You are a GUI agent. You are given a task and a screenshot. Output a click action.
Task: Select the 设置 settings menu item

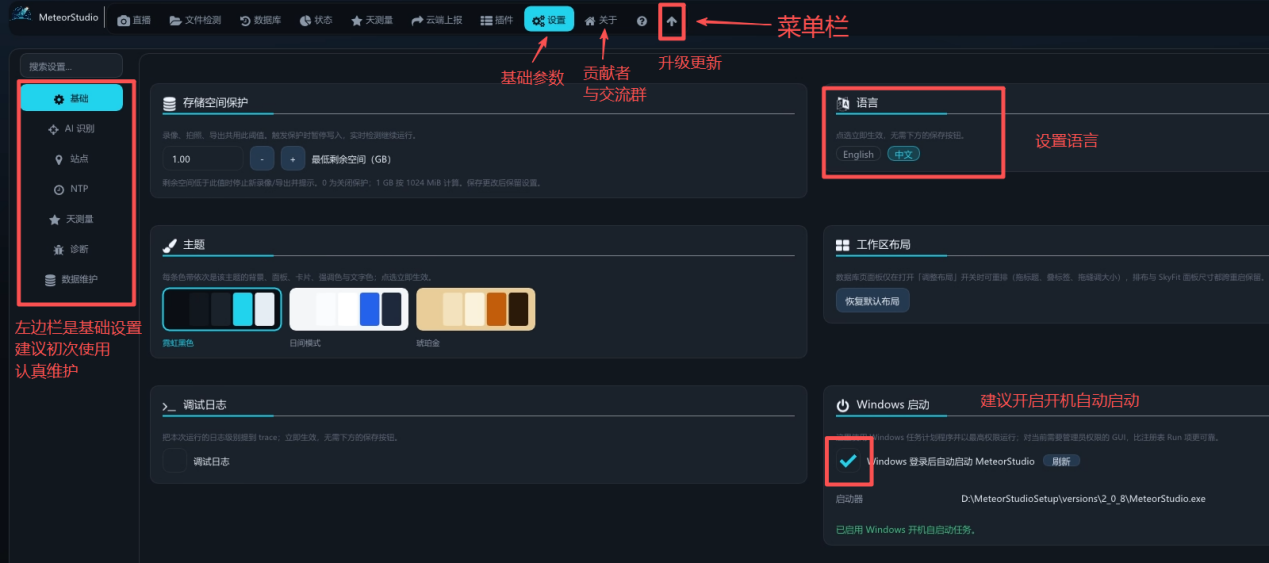coord(549,20)
